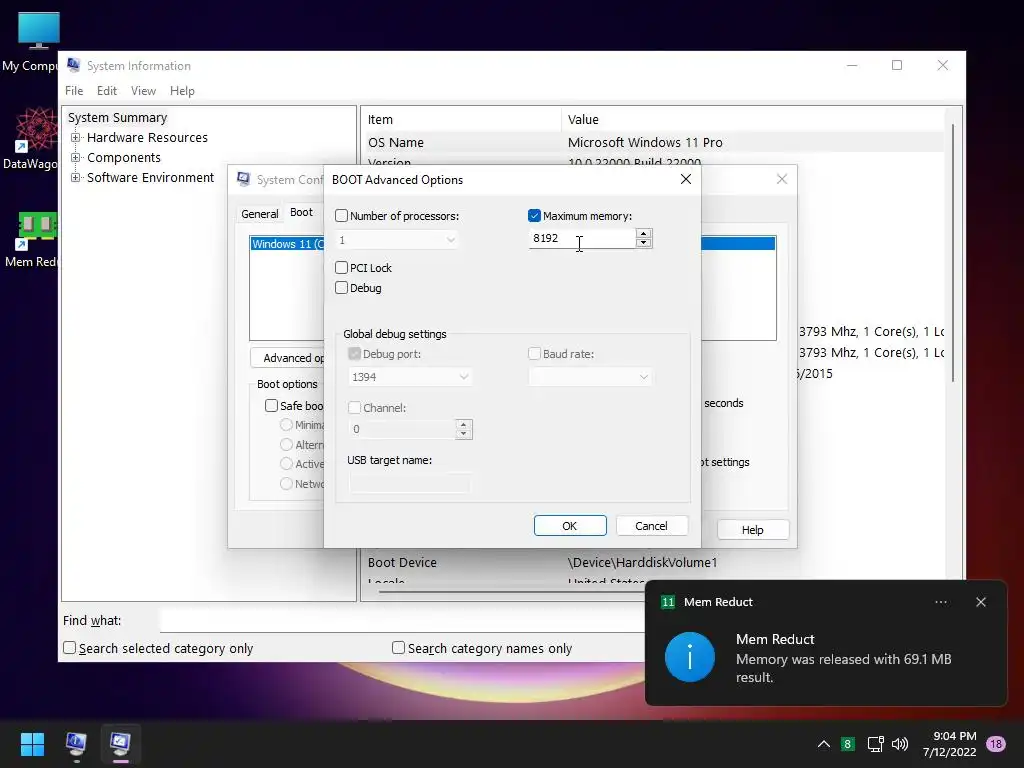The height and width of the screenshot is (768, 1024).
Task: Toggle the Safe boot checkbox
Action: point(272,406)
